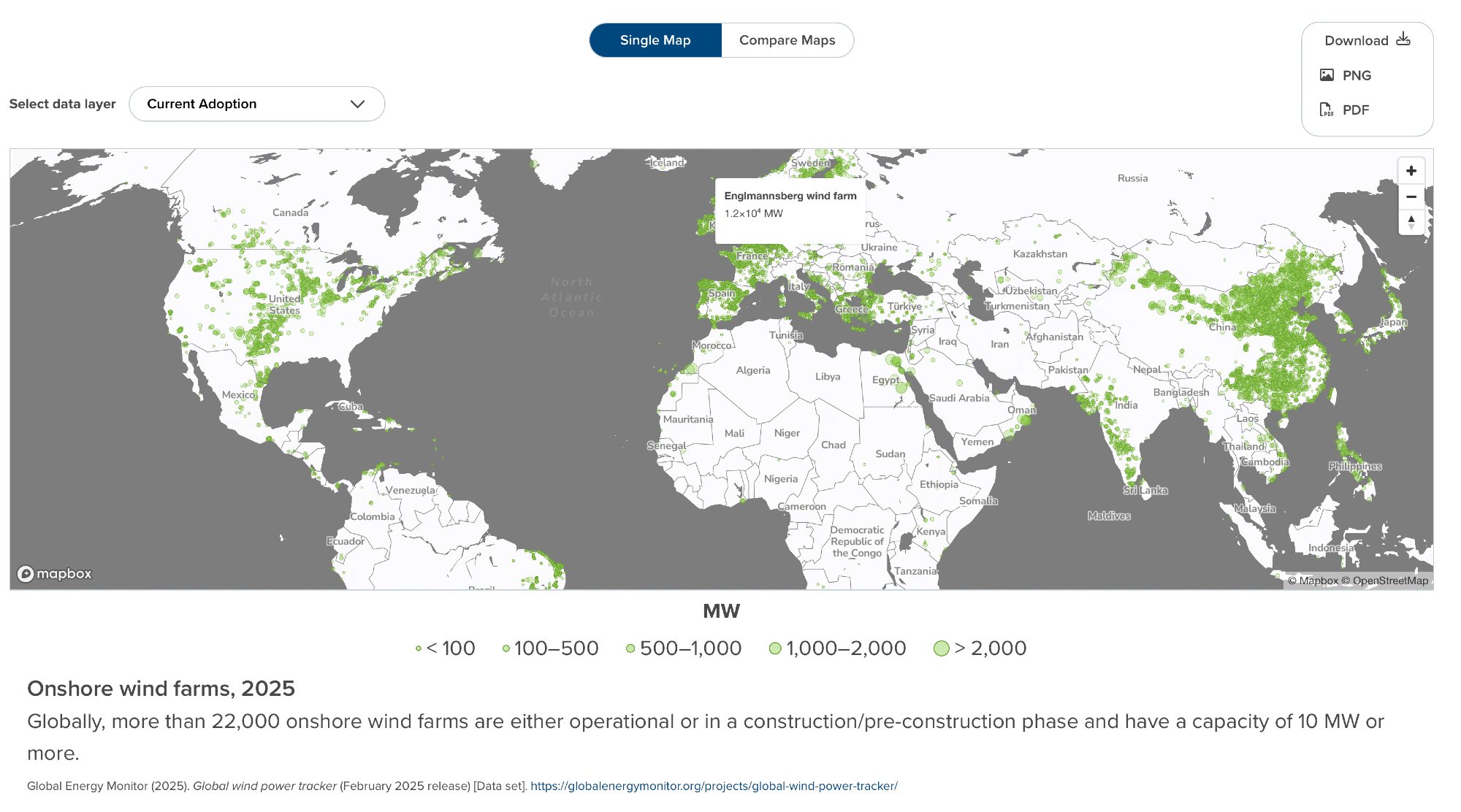1461x812 pixels.
Task: Download map as PNG
Action: [x=1357, y=75]
